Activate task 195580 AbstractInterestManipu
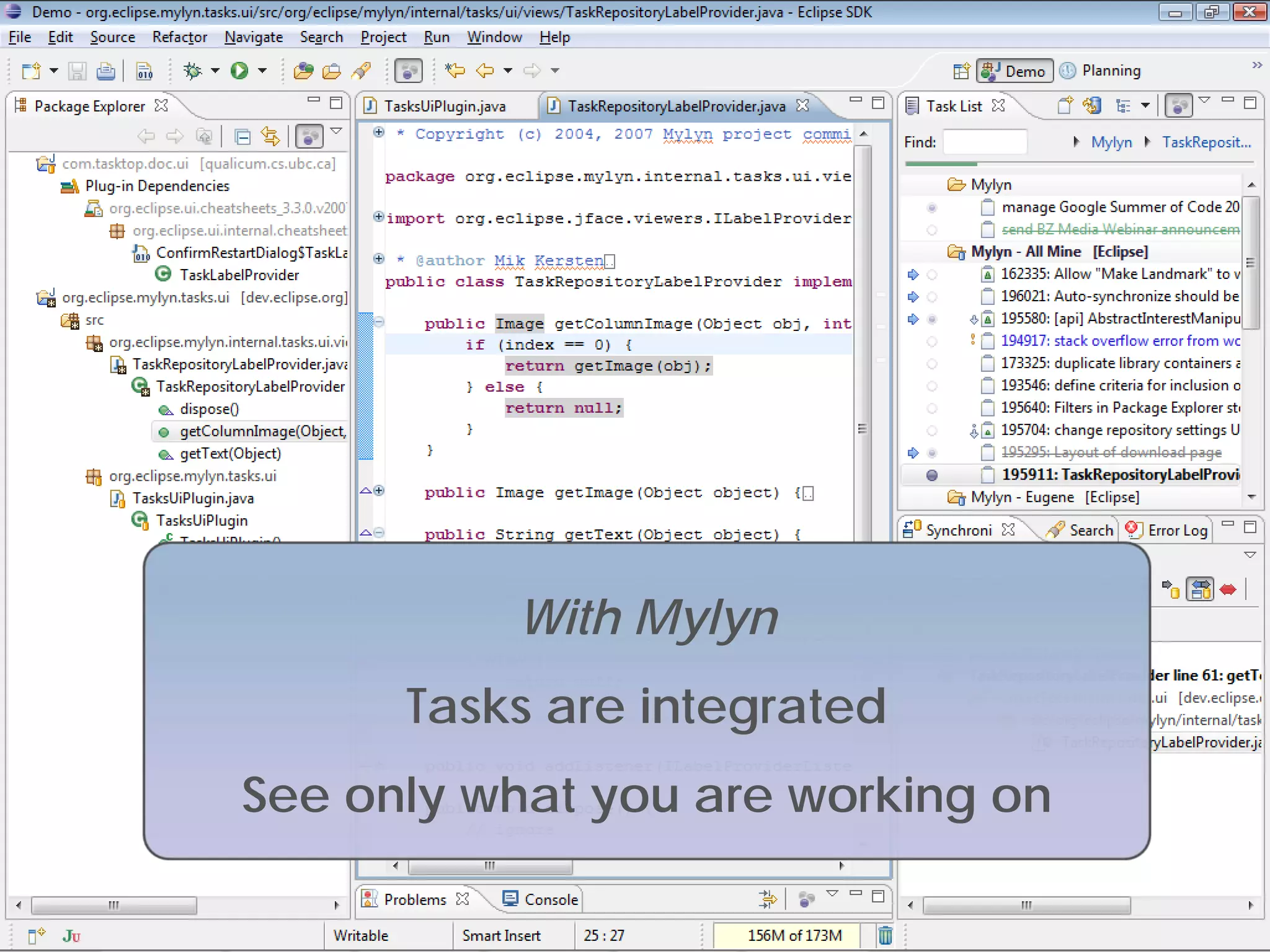1270x952 pixels. (931, 319)
